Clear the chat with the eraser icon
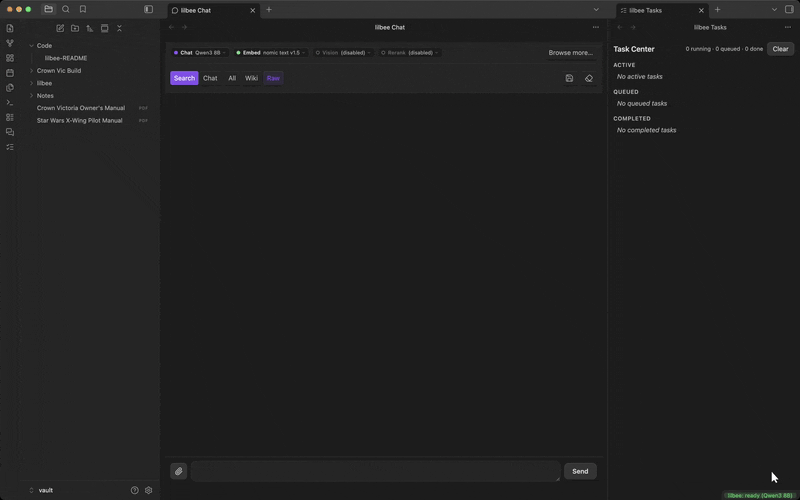 coord(589,78)
